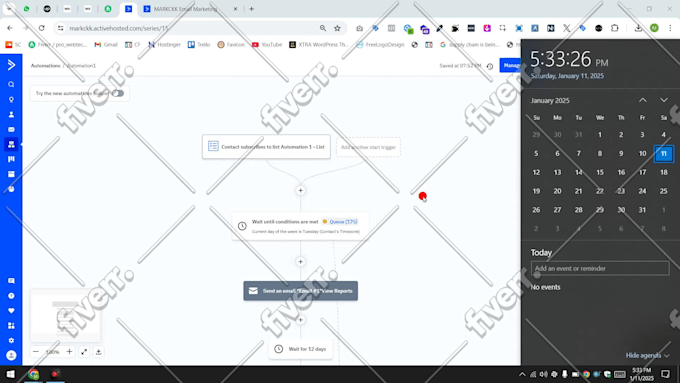Screen dimensions: 680x383
Task: Open the Chrome downloads icon
Action: click(638, 28)
